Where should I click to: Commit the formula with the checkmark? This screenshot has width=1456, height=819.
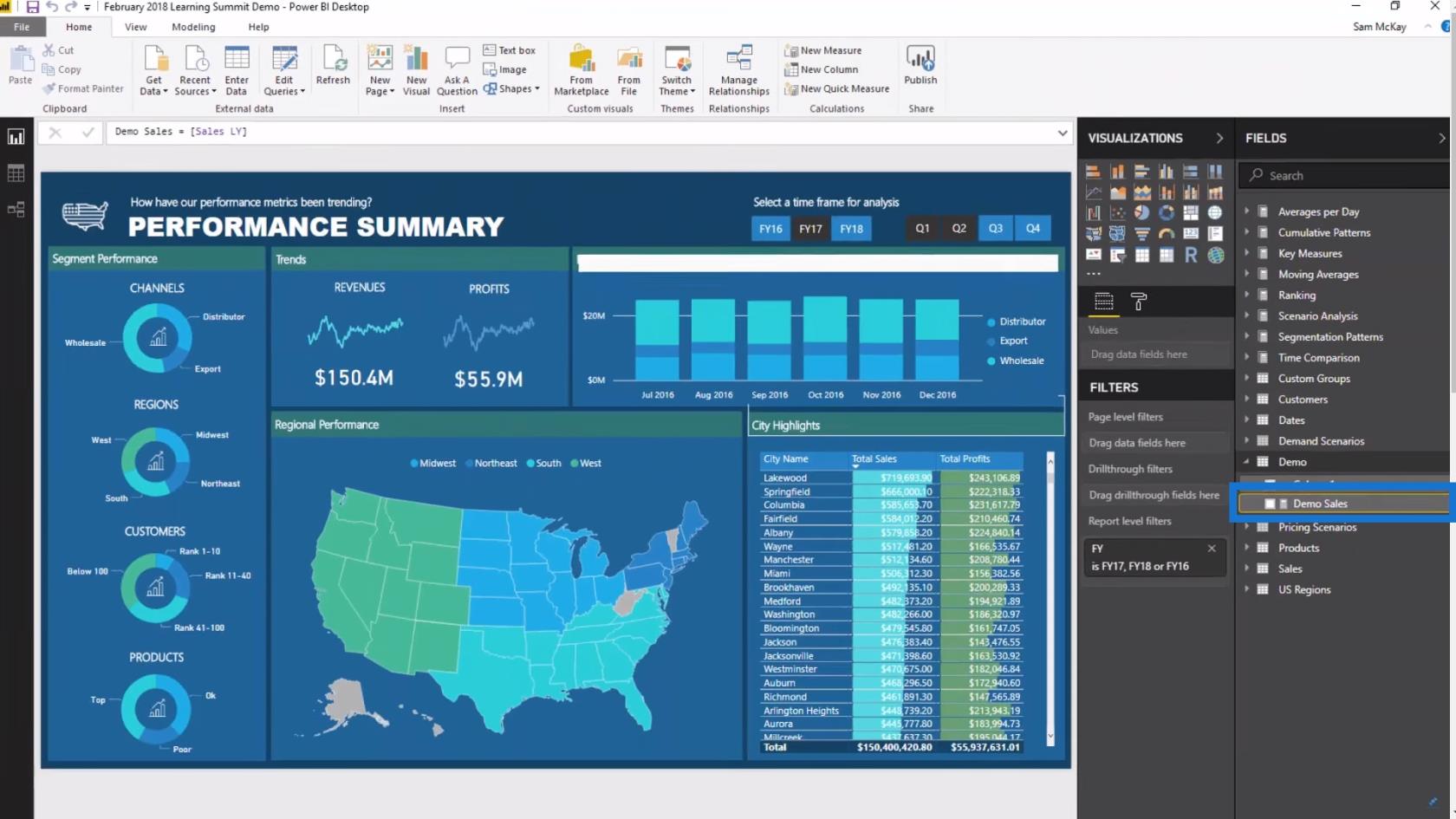pos(88,133)
